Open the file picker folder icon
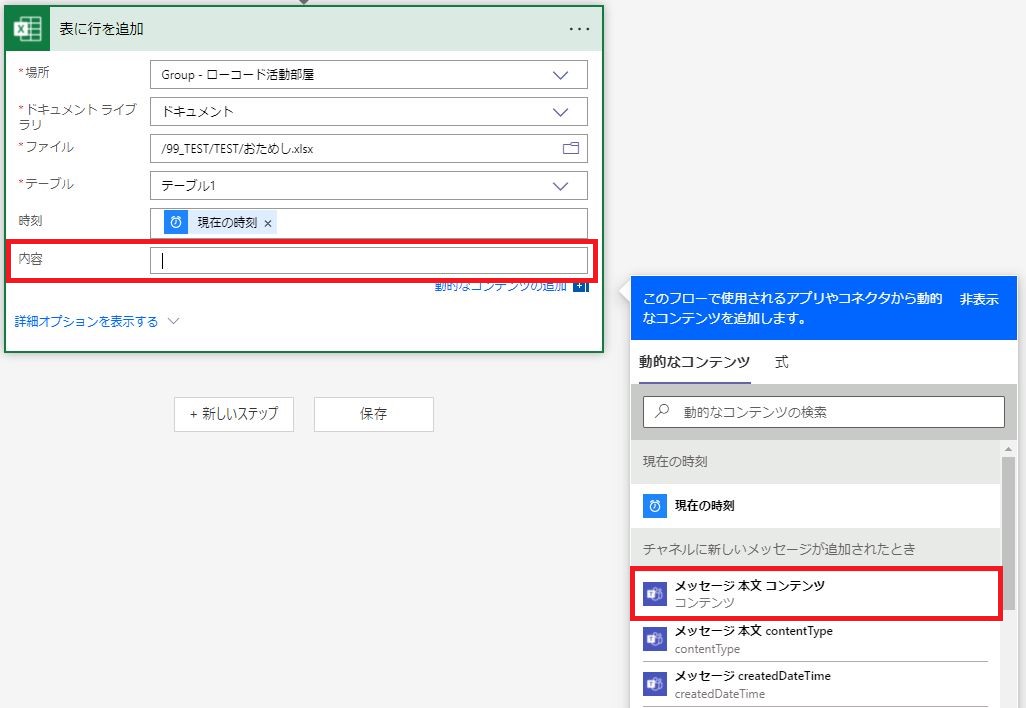 (571, 149)
